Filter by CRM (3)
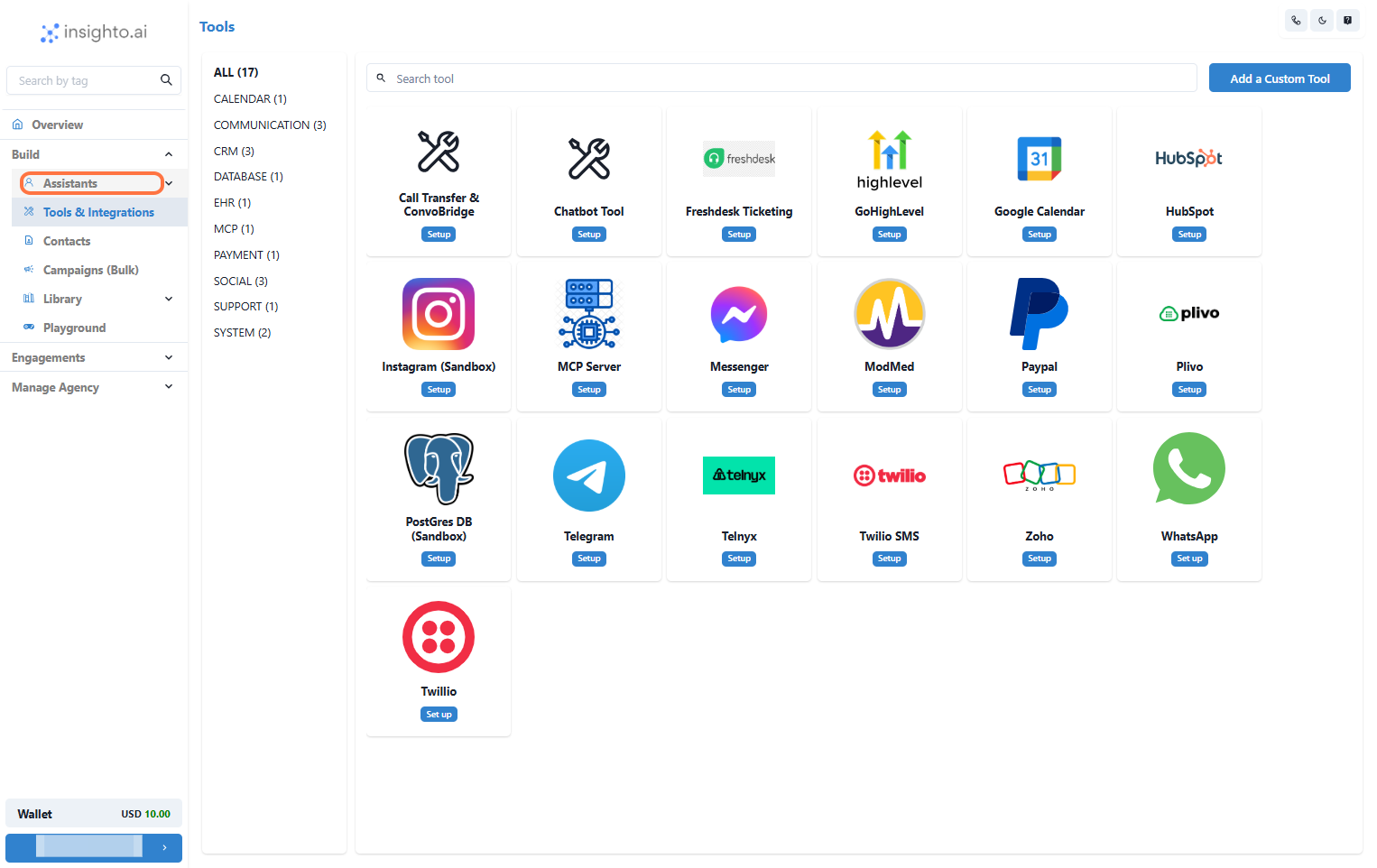Image resolution: width=1377 pixels, height=868 pixels. (234, 151)
